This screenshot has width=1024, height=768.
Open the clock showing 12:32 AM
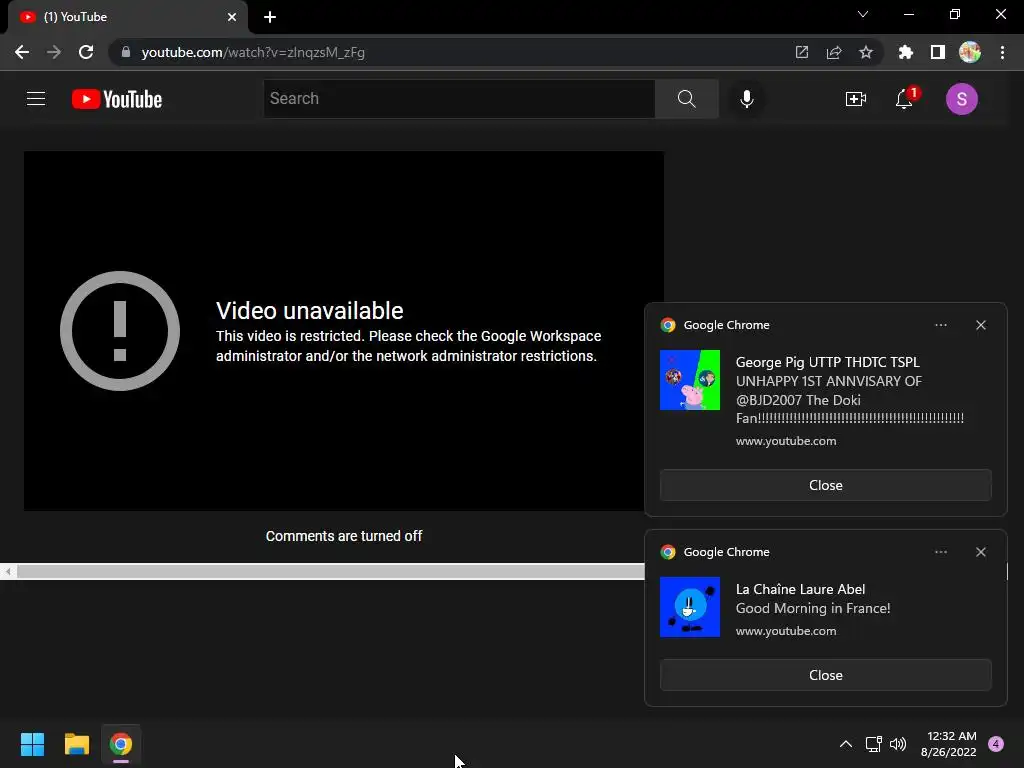coord(948,744)
